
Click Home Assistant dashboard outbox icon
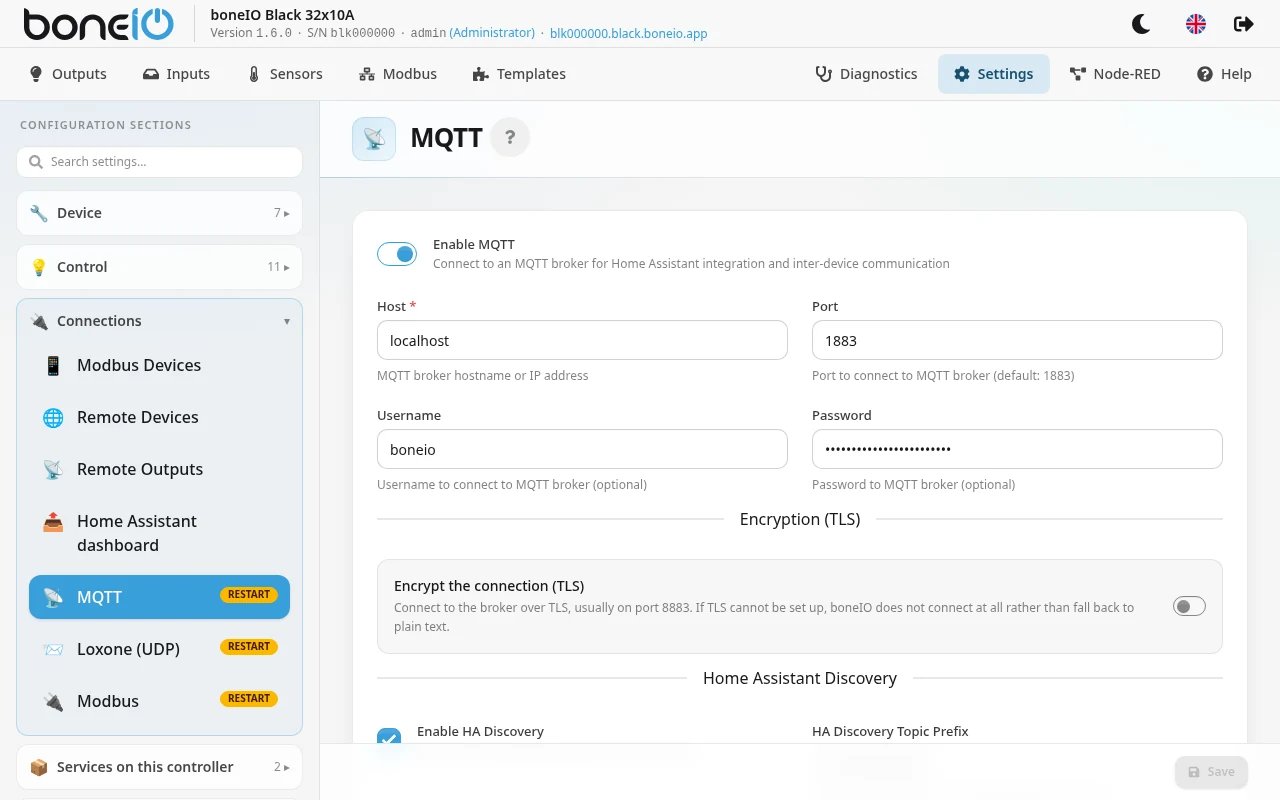point(53,521)
